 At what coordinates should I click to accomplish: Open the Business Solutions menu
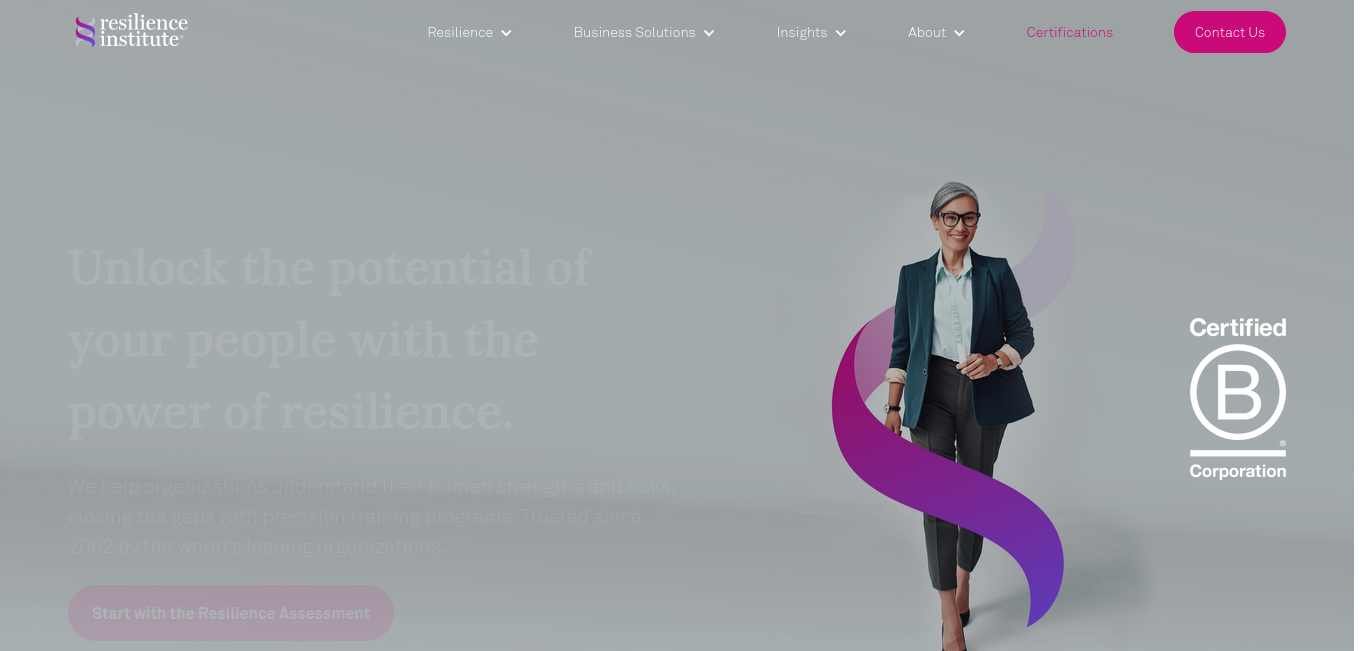[634, 32]
